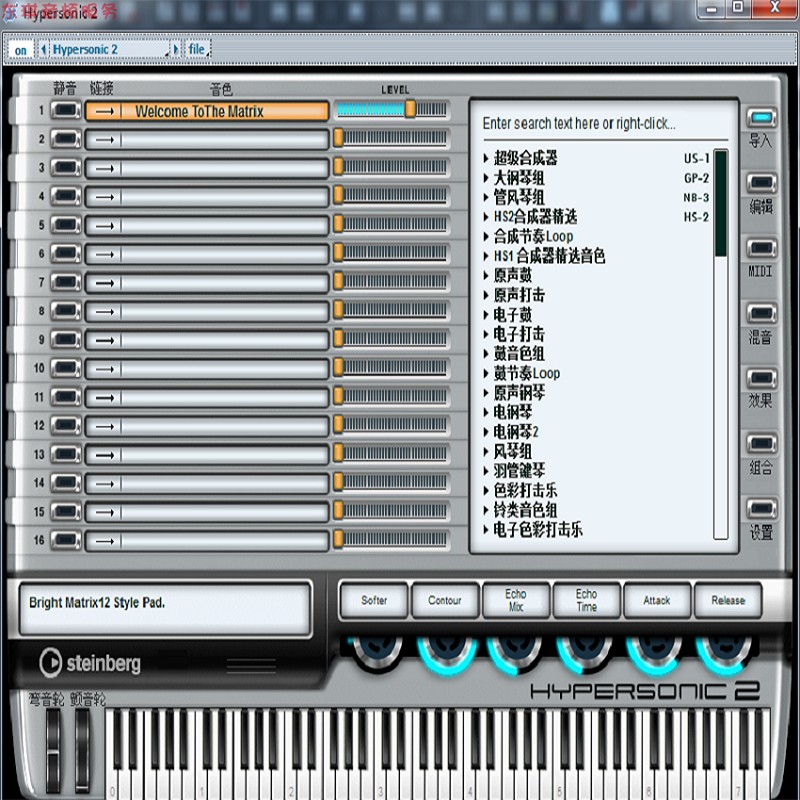Select the 羽管键琴 category

519,471
